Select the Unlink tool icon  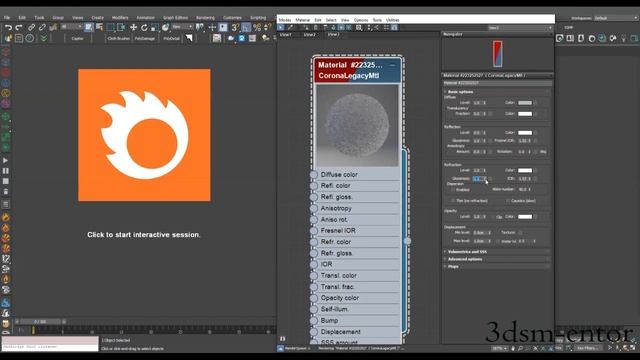[x=42, y=27]
